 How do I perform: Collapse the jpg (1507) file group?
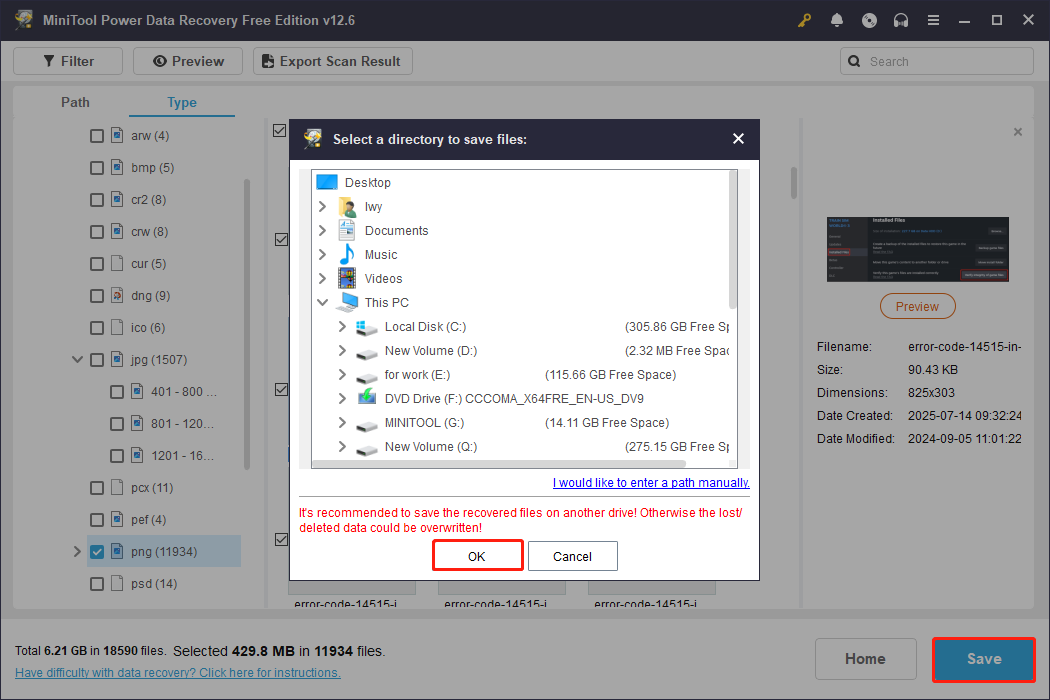click(77, 359)
